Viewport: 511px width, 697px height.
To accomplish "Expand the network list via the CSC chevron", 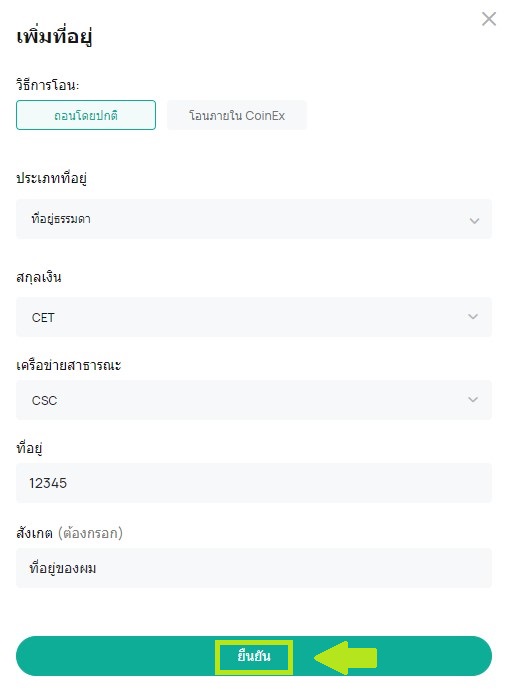I will click(x=473, y=399).
